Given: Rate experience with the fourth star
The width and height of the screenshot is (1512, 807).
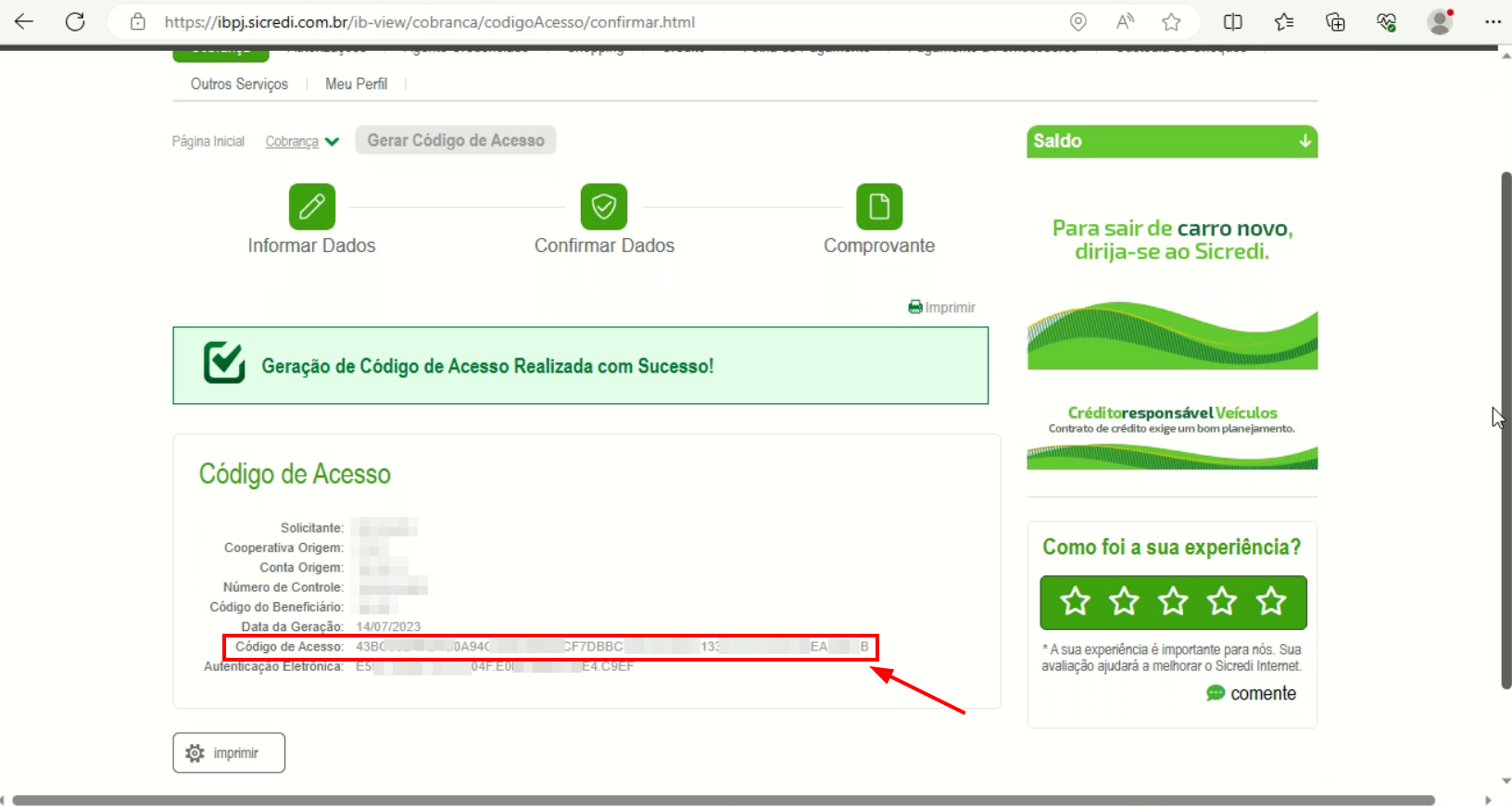Looking at the screenshot, I should (x=1222, y=601).
